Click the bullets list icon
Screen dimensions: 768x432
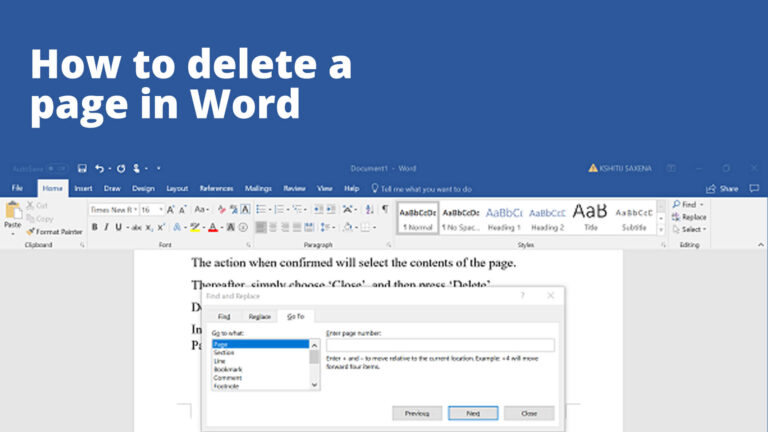pyautogui.click(x=261, y=210)
